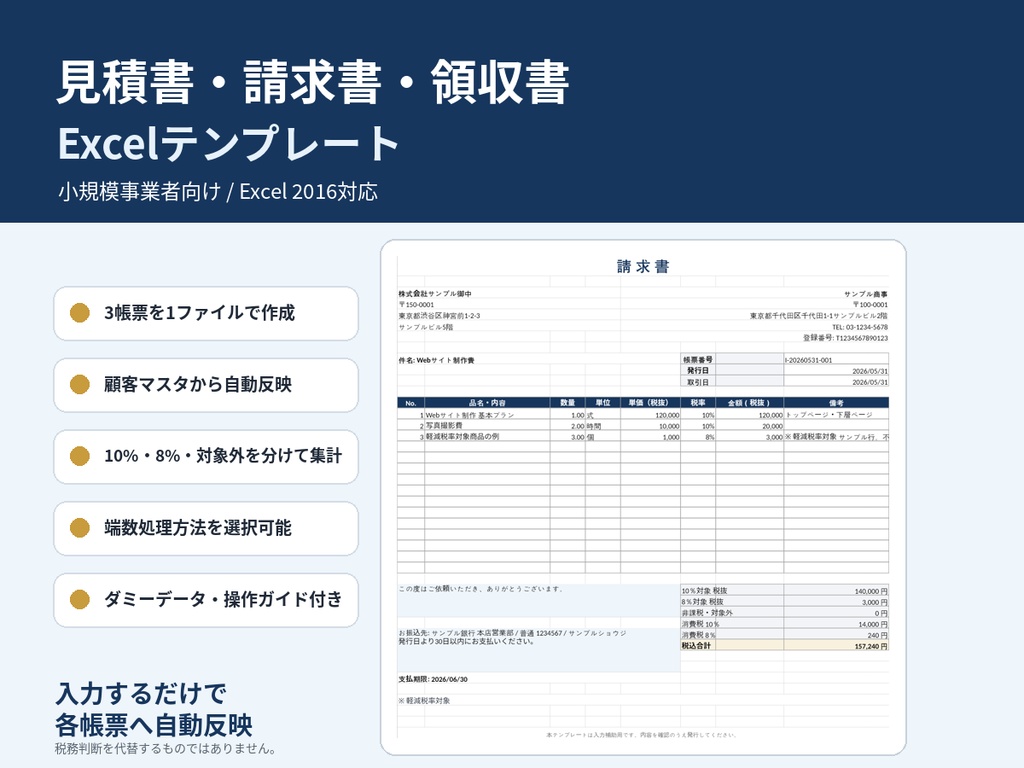Click the 各帳票へ自動反映 tagline line
The height and width of the screenshot is (768, 1024).
(154, 725)
